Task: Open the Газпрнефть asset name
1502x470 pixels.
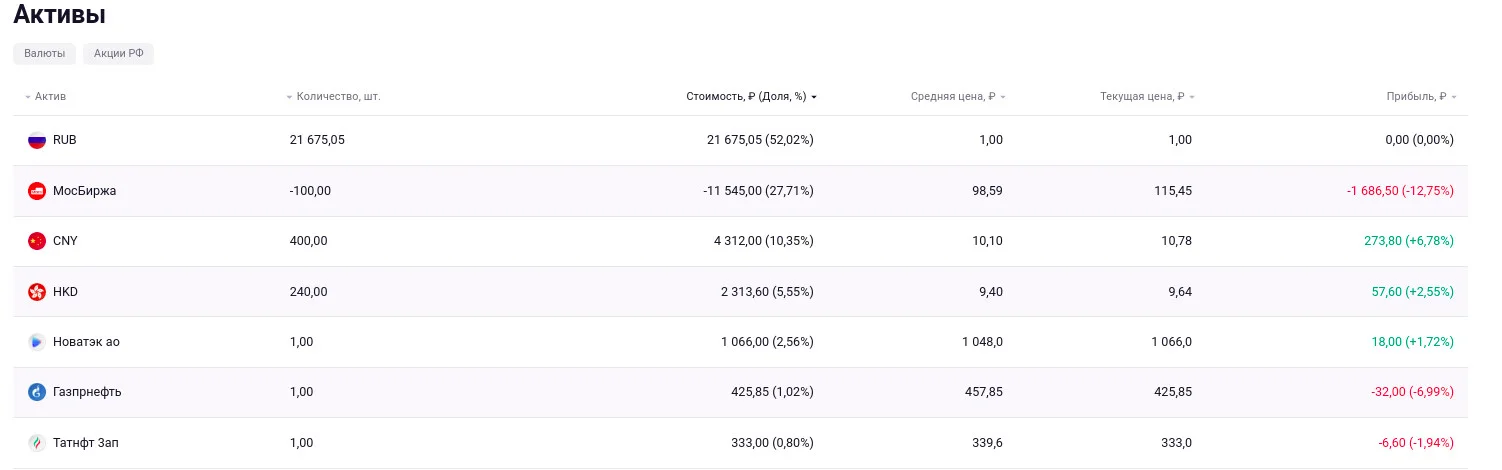Action: [x=87, y=392]
